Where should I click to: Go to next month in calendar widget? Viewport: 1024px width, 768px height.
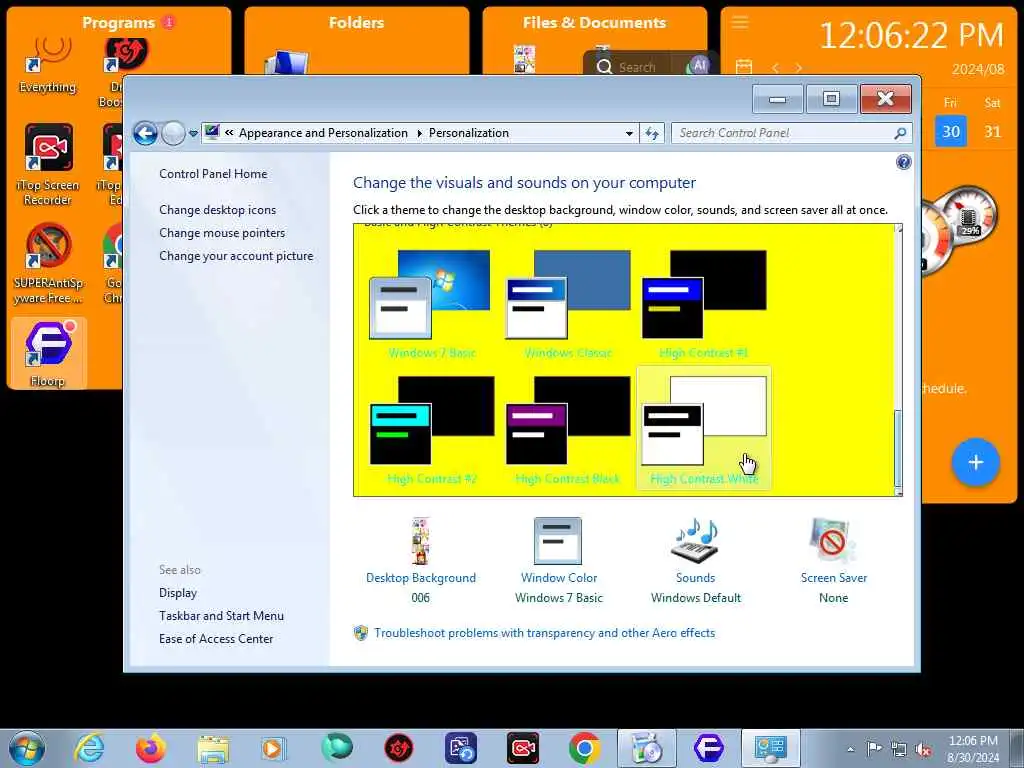point(798,67)
